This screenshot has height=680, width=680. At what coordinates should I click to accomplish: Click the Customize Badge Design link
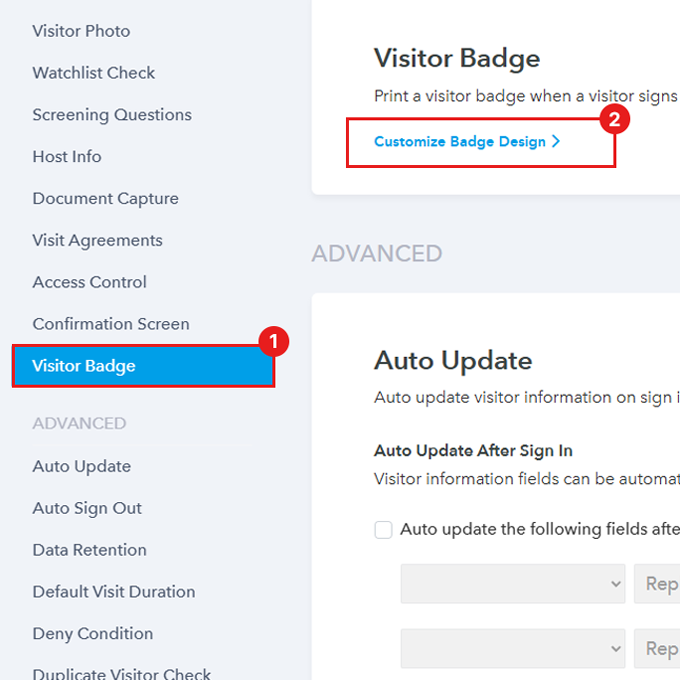pyautogui.click(x=460, y=142)
